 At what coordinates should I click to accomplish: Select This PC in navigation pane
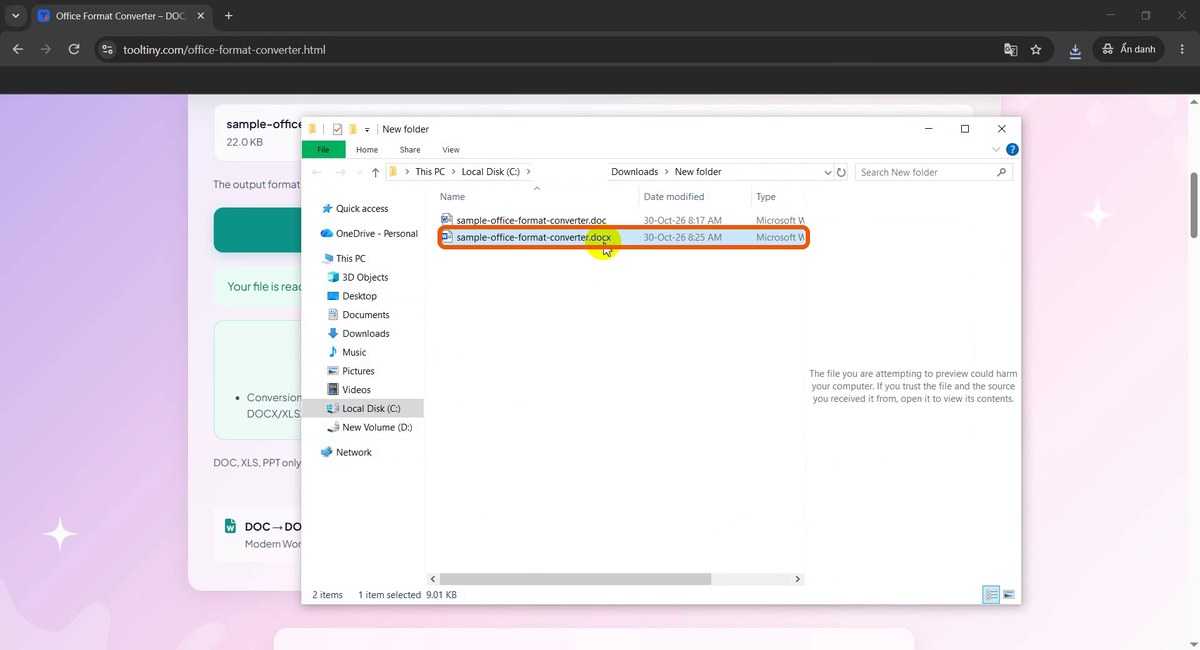pyautogui.click(x=350, y=258)
